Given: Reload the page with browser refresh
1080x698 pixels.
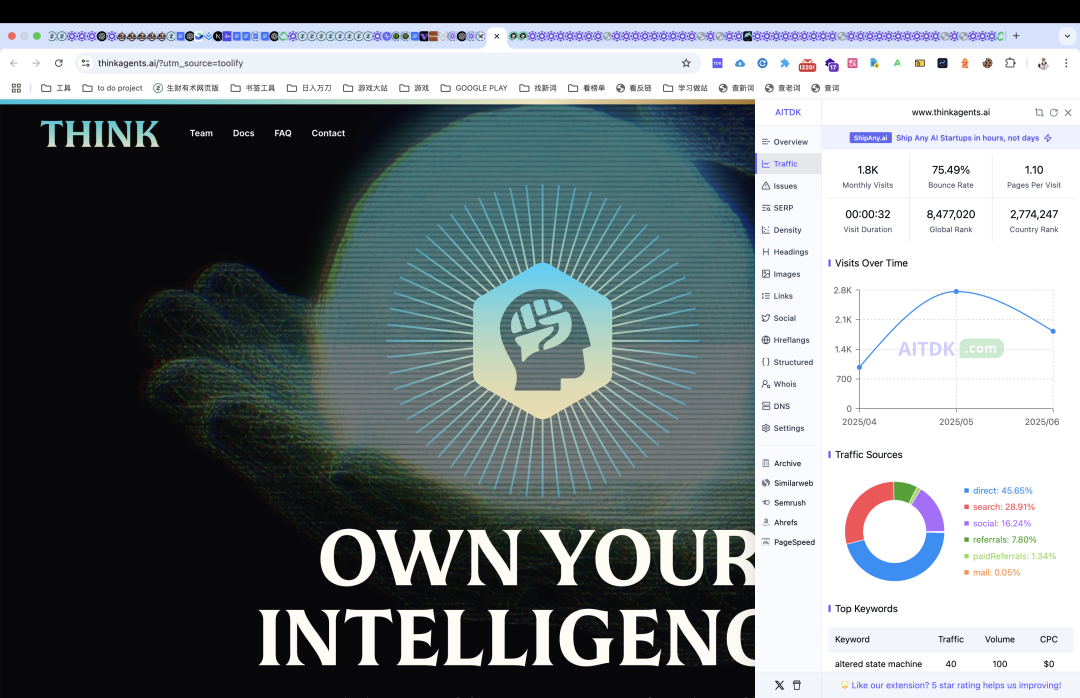Looking at the screenshot, I should coord(59,63).
